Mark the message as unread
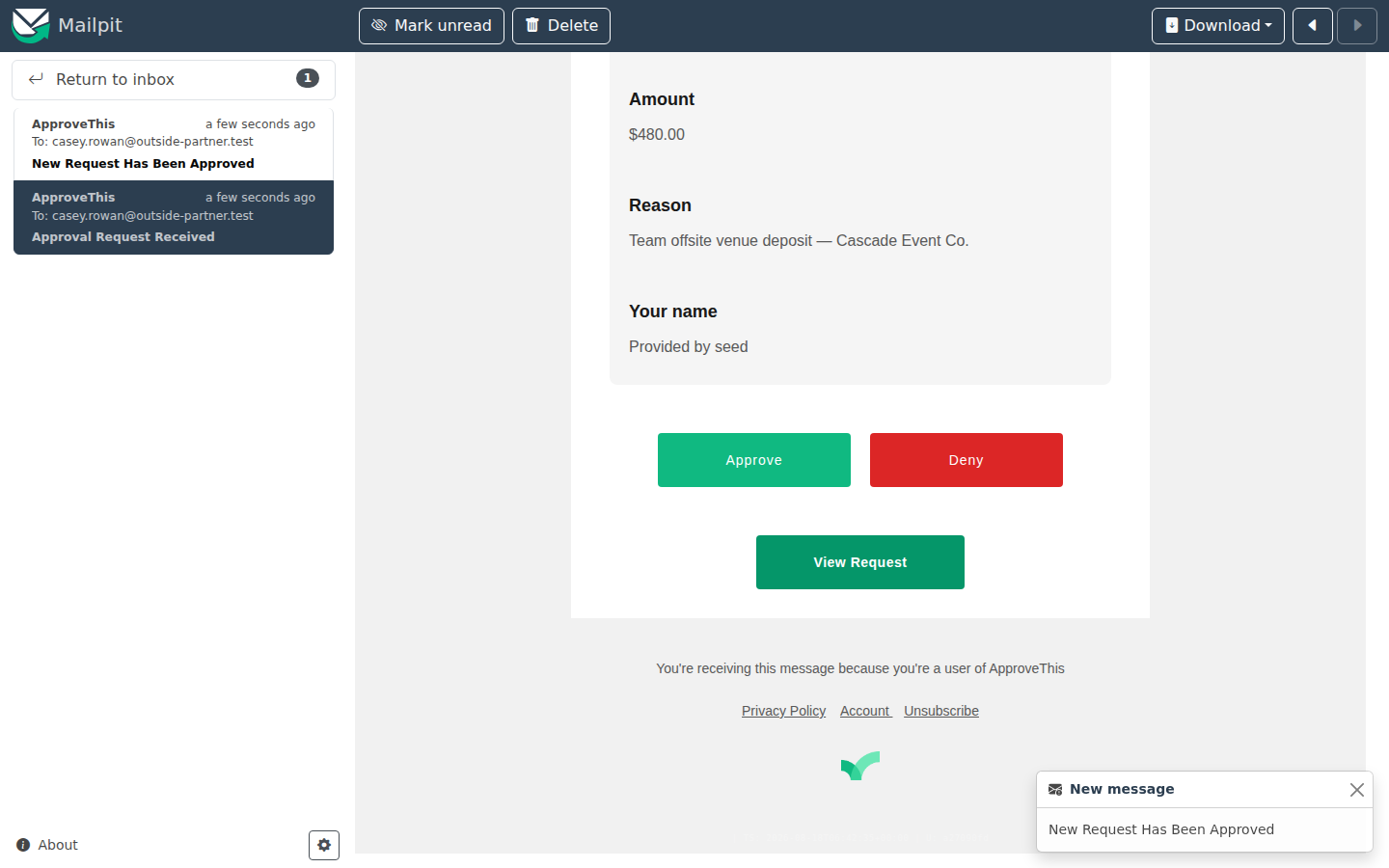This screenshot has width=1389, height=868. (x=431, y=26)
